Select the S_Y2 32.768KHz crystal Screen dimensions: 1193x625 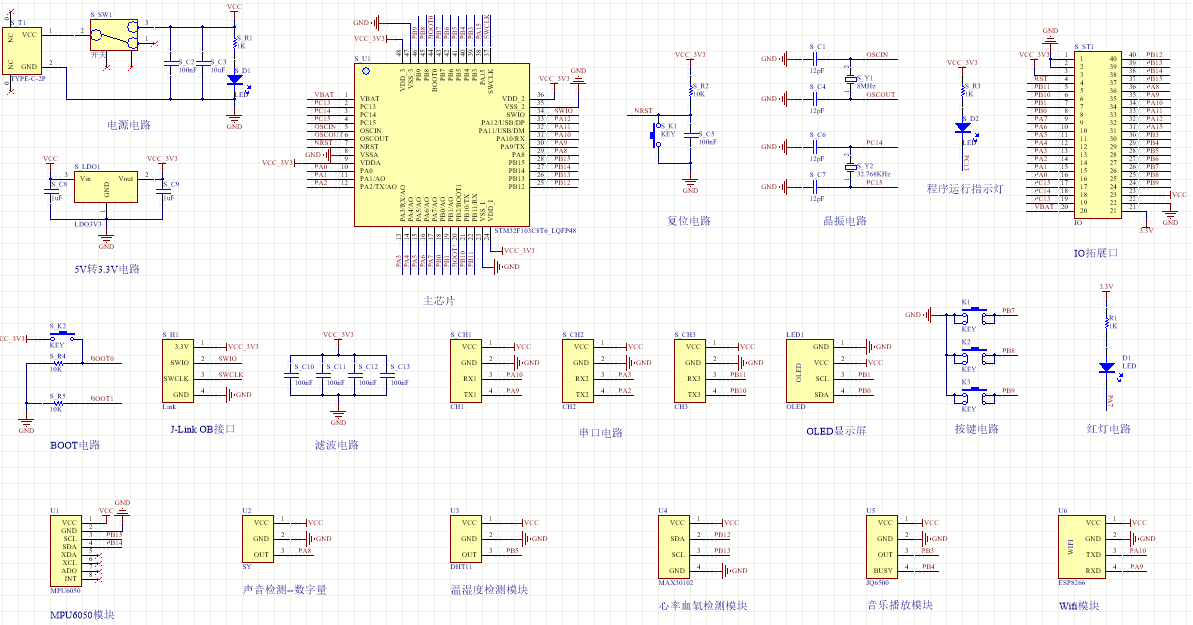click(x=851, y=167)
